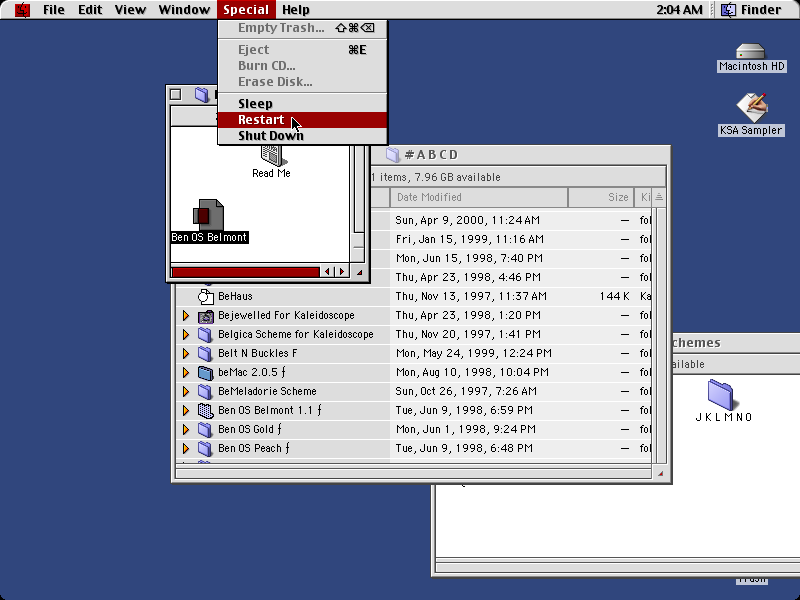800x600 pixels.
Task: Expand the Bejewelled For Kaleidoscope folder
Action: pyautogui.click(x=186, y=316)
